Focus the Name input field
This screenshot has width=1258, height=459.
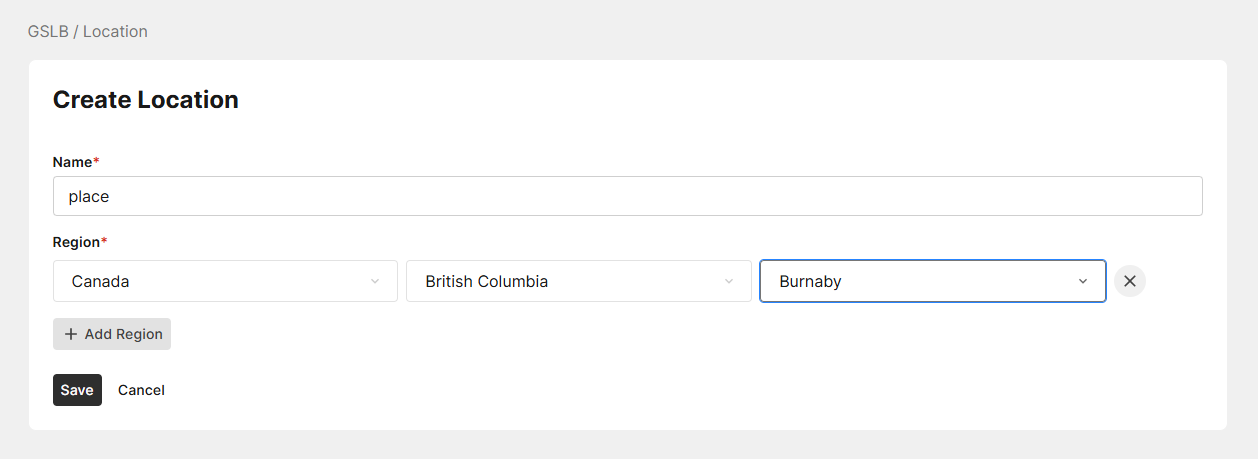[627, 196]
